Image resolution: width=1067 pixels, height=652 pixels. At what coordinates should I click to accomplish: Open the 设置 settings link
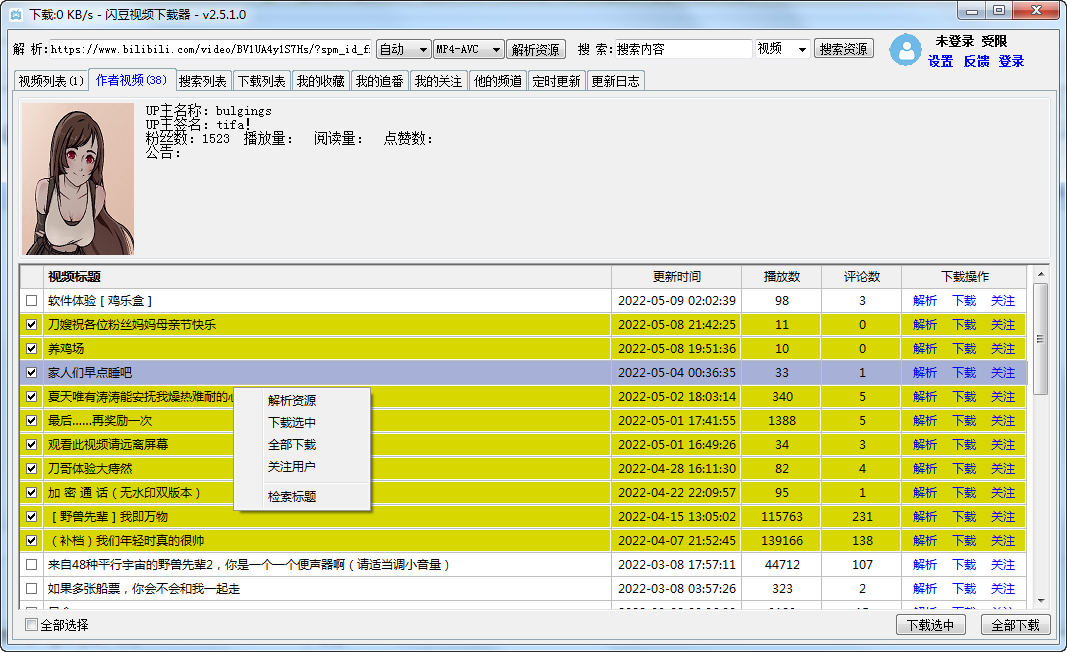pos(940,61)
